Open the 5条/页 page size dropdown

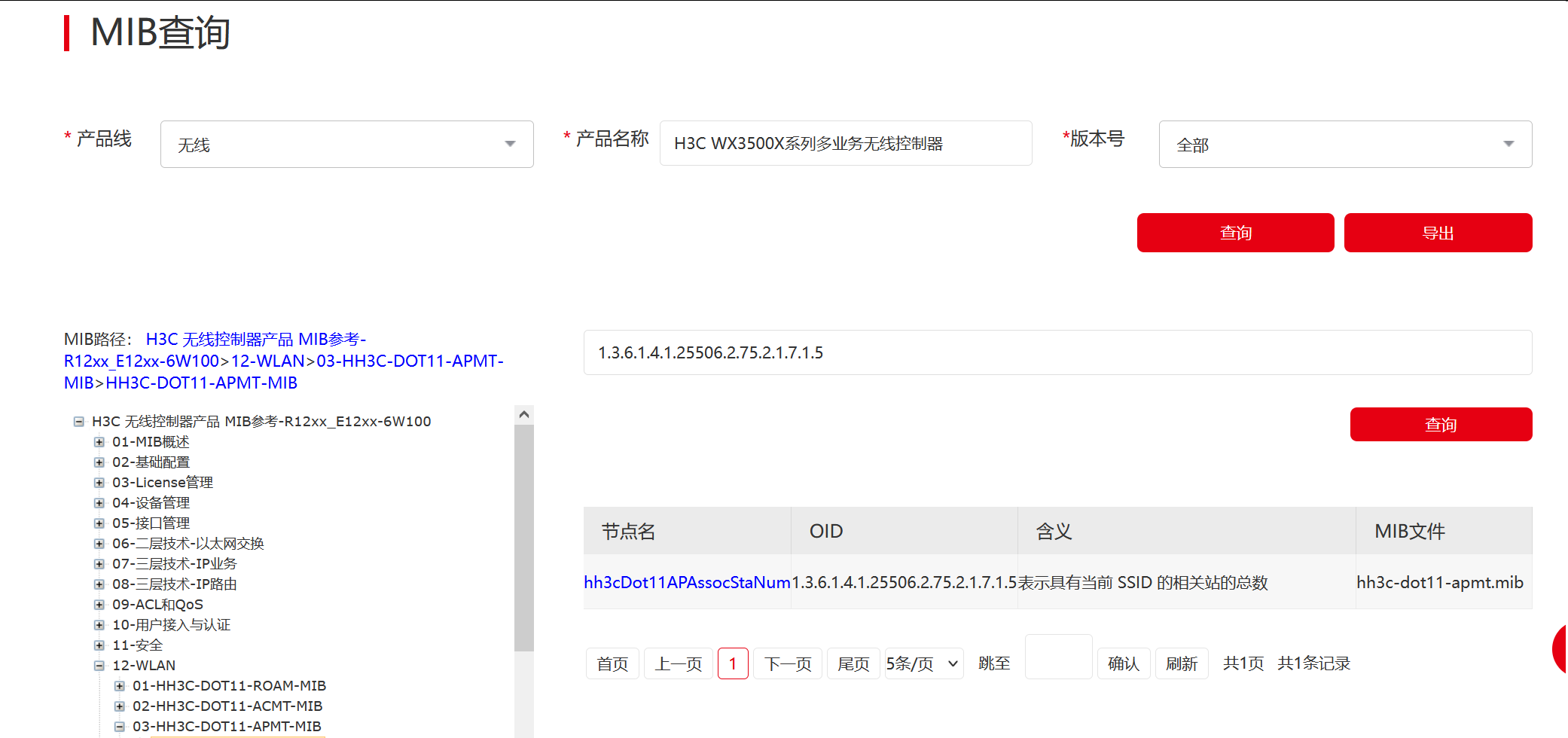(x=924, y=663)
